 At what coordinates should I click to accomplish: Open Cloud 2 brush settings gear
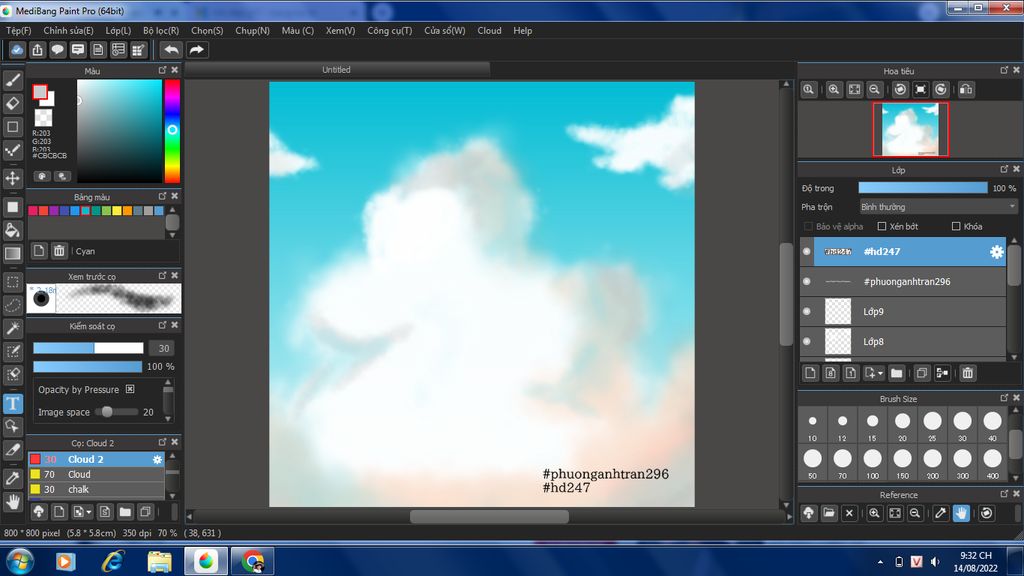[157, 459]
